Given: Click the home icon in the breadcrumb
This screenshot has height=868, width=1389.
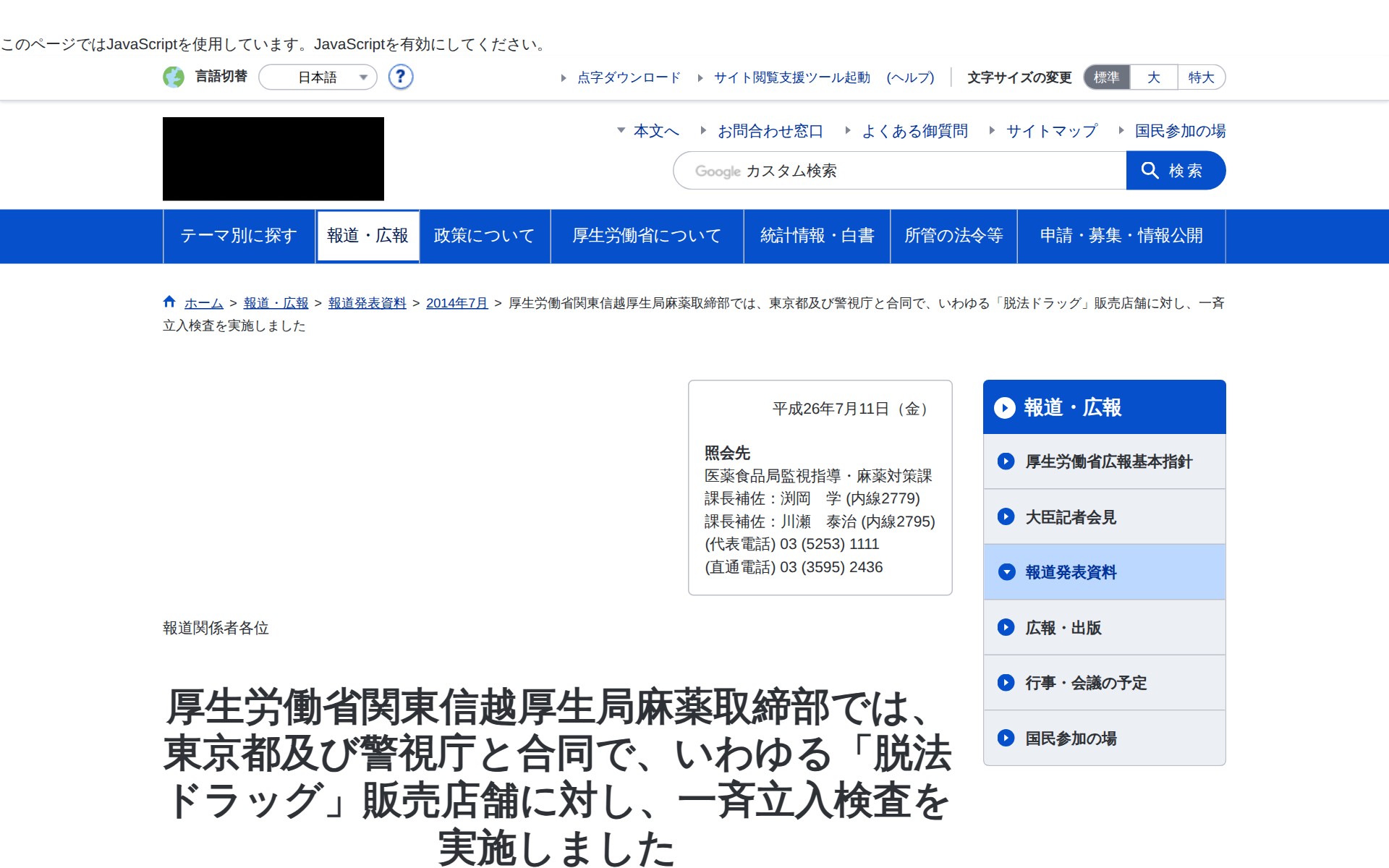Looking at the screenshot, I should pyautogui.click(x=169, y=302).
